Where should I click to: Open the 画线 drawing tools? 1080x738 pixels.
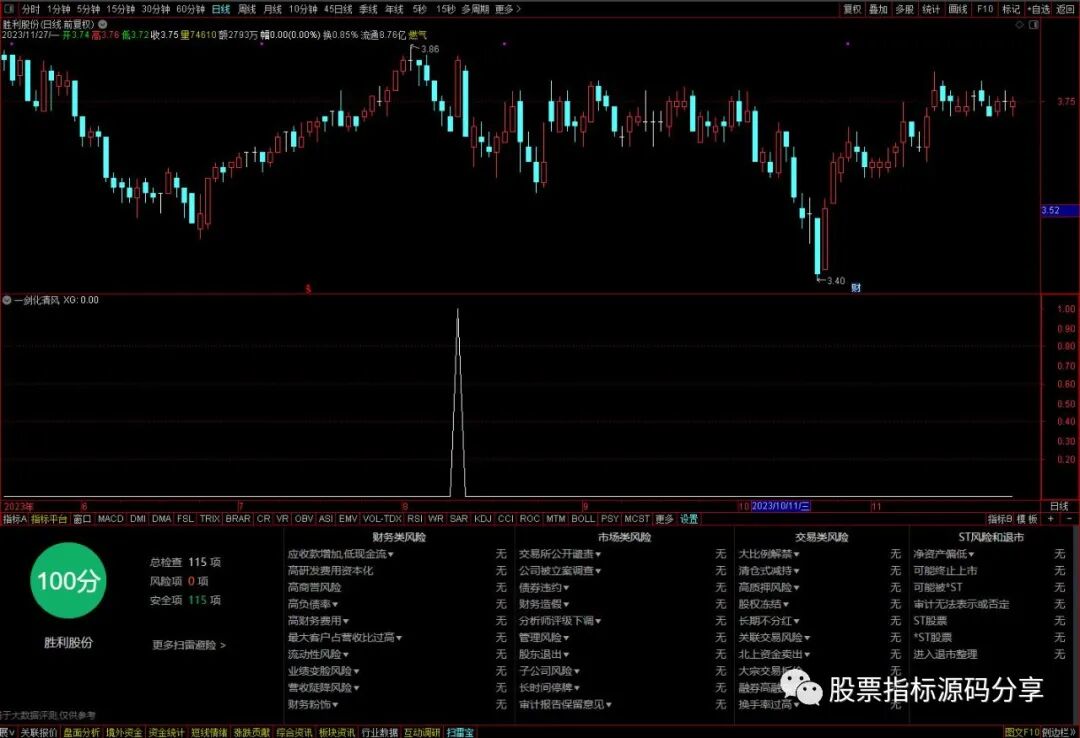pyautogui.click(x=958, y=9)
